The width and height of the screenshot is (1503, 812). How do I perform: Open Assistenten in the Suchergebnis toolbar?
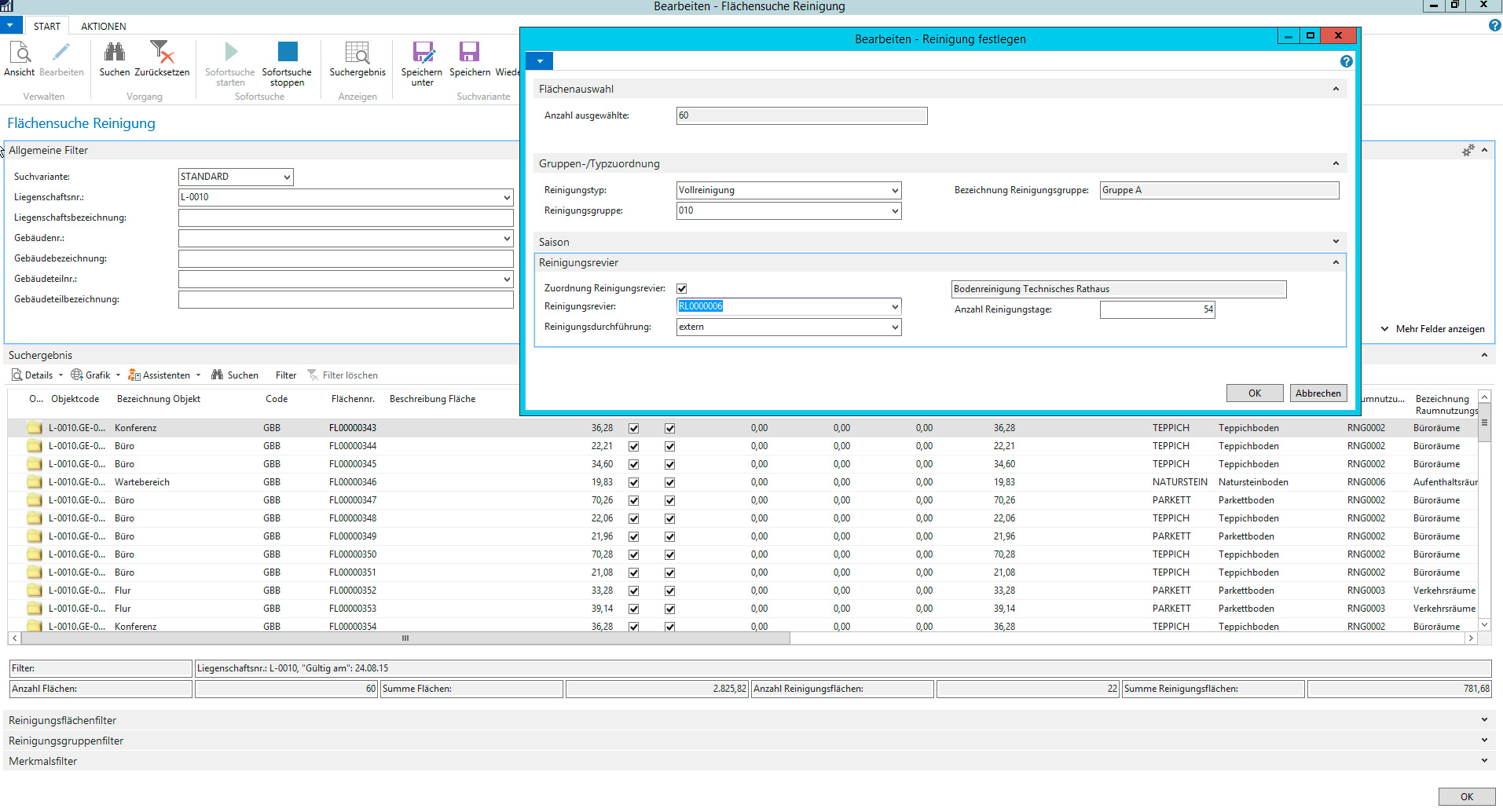point(161,375)
